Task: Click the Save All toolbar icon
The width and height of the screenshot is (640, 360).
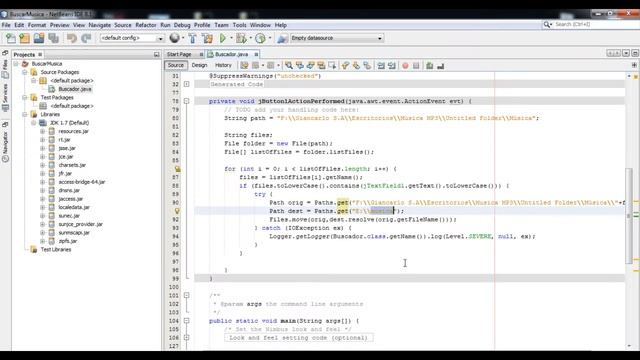Action: coord(53,38)
